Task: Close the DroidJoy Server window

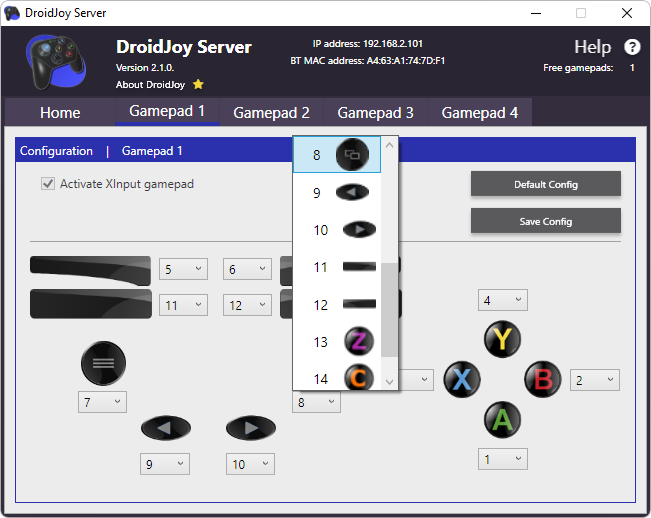Action: (x=627, y=13)
